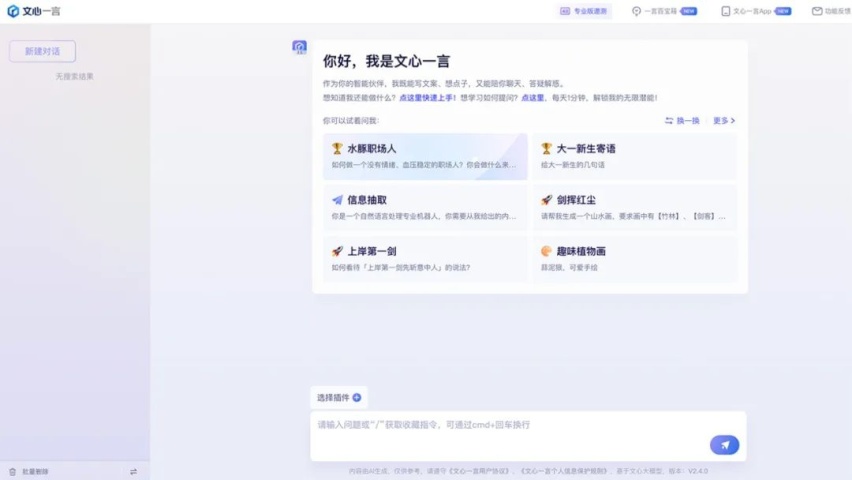Click the palette icon on 趣味植物画
Image resolution: width=852 pixels, height=480 pixels.
pos(547,251)
